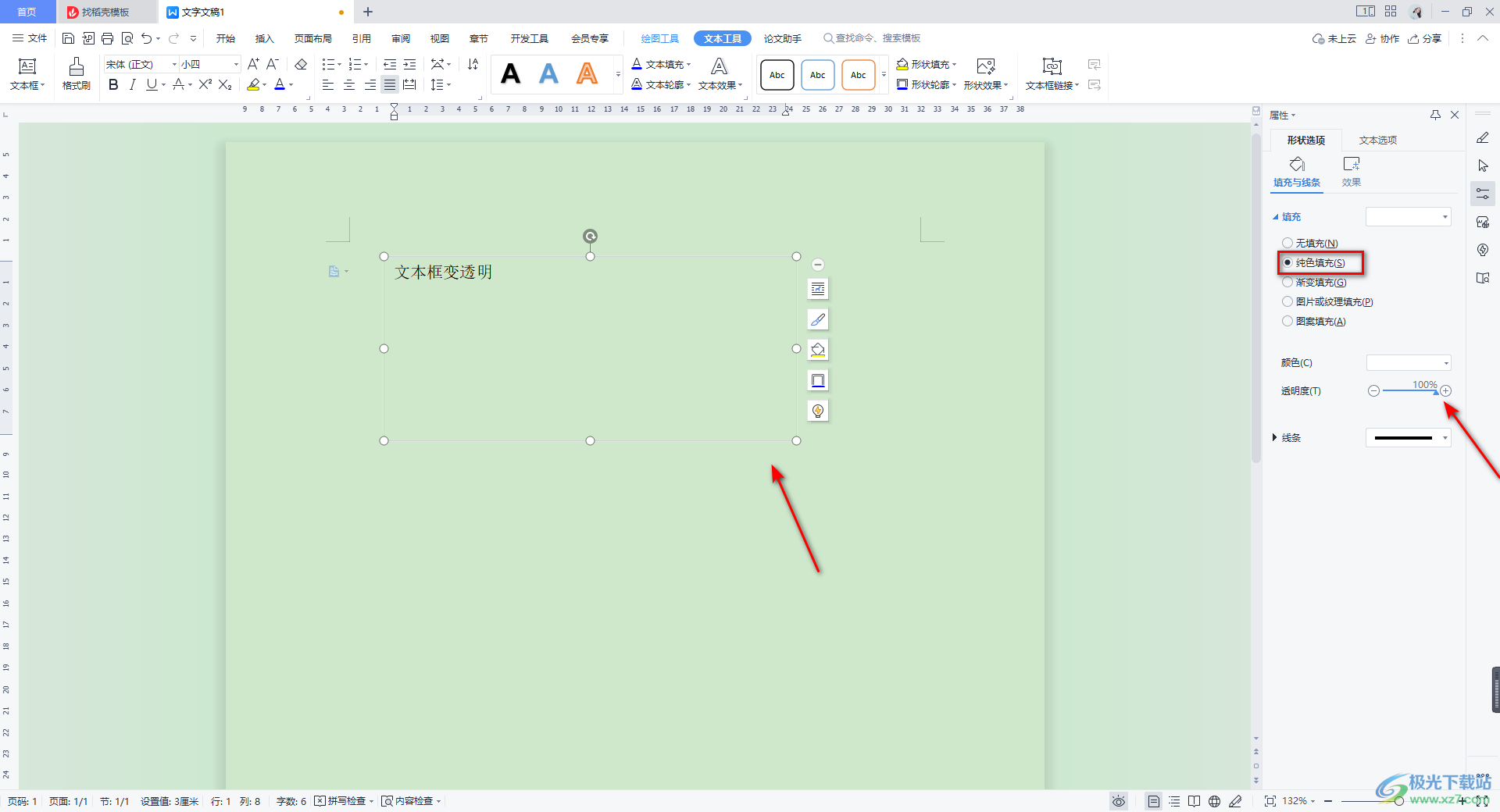Open the 插入 ribbon tab
Screen dimensions: 1500x812
[264, 37]
